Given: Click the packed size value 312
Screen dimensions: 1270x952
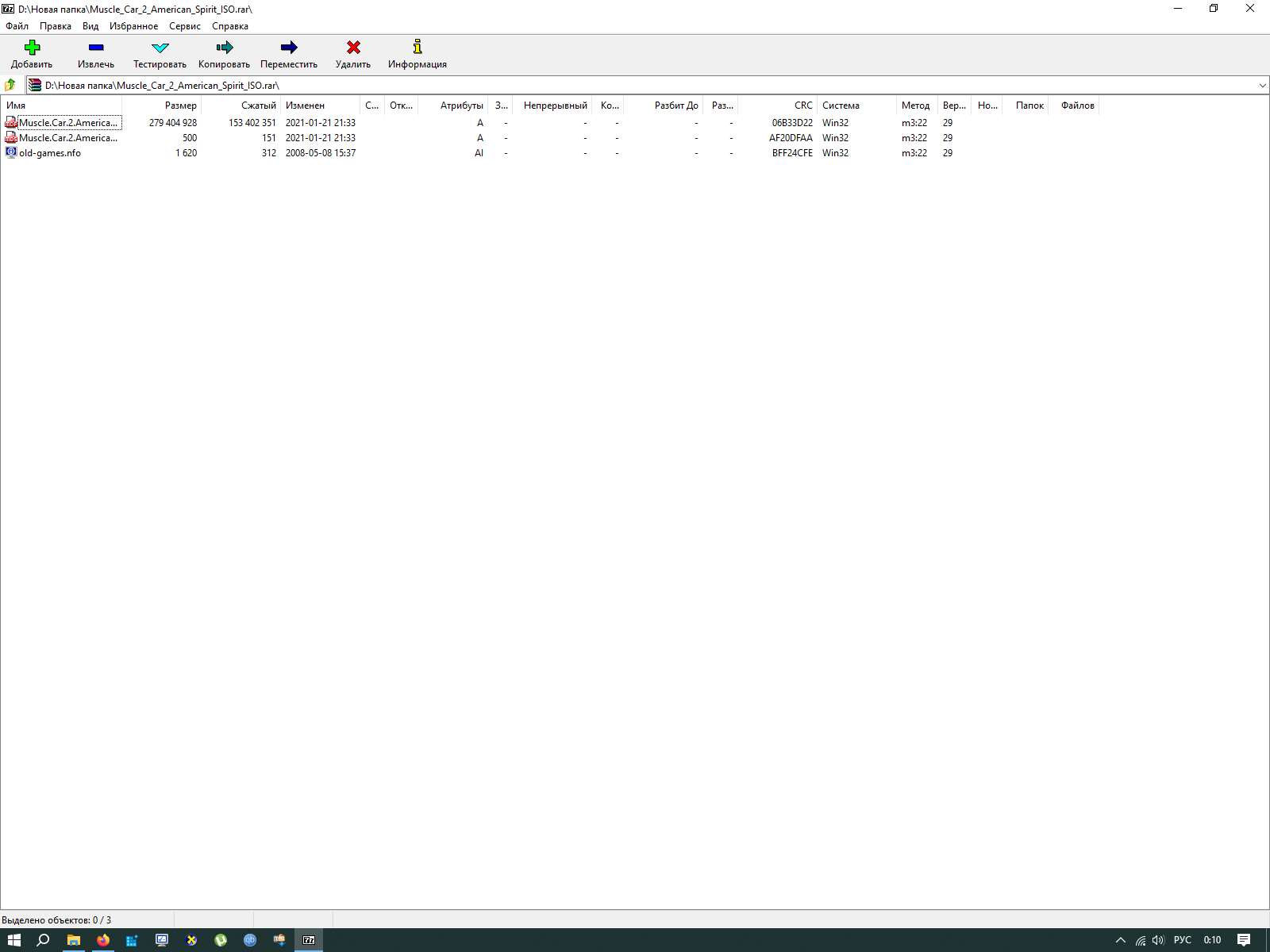Looking at the screenshot, I should (x=269, y=153).
